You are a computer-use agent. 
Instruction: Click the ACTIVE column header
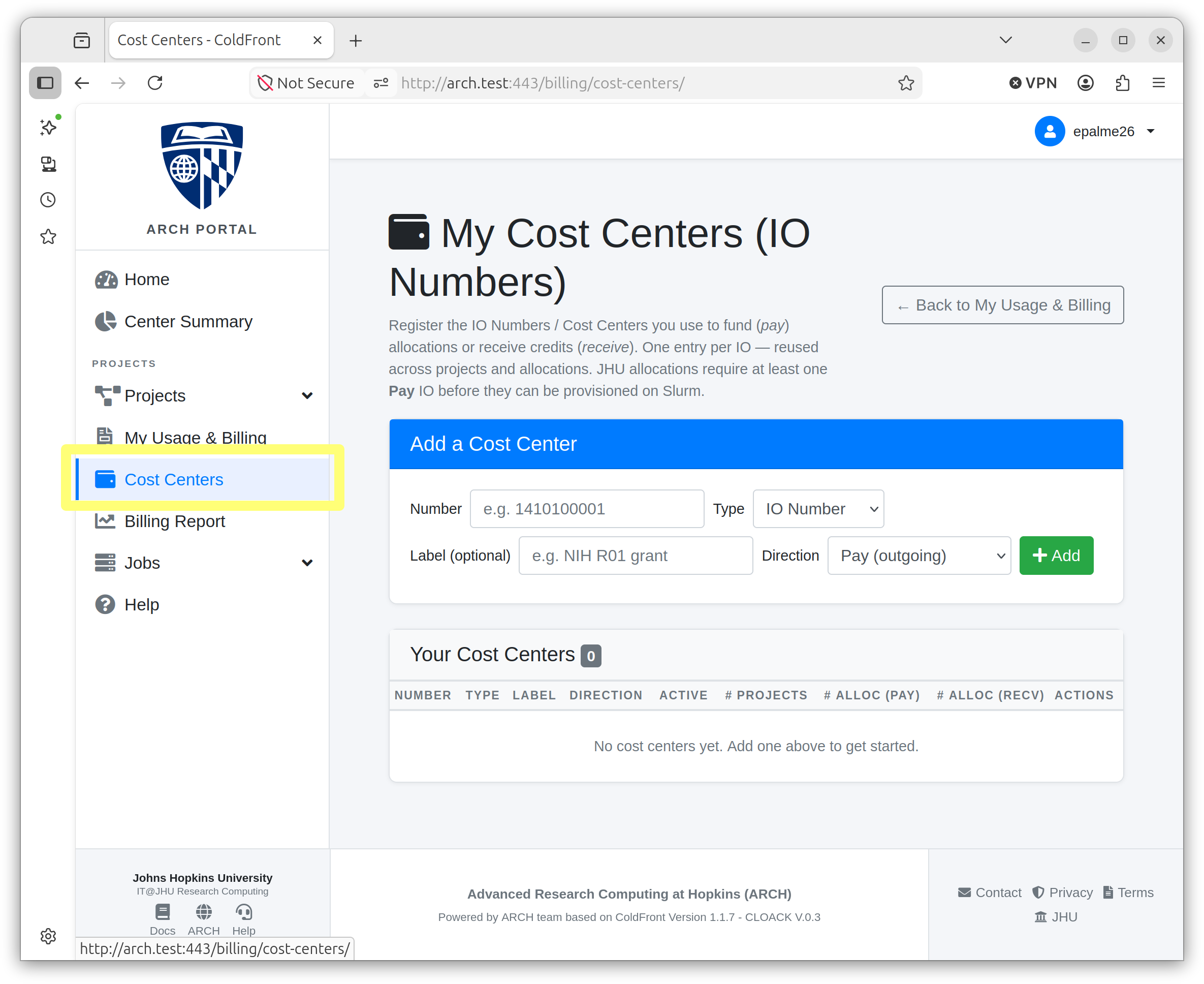click(x=683, y=695)
